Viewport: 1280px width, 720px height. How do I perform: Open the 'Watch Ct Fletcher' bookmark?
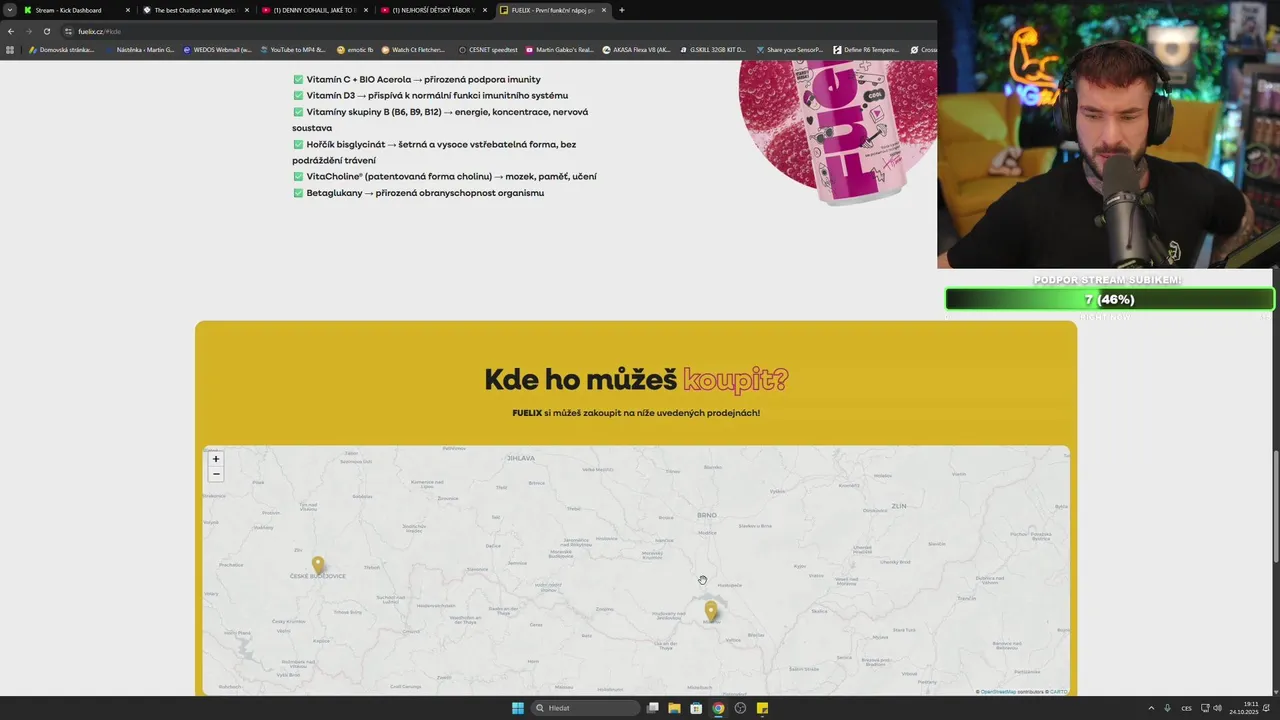(x=413, y=49)
